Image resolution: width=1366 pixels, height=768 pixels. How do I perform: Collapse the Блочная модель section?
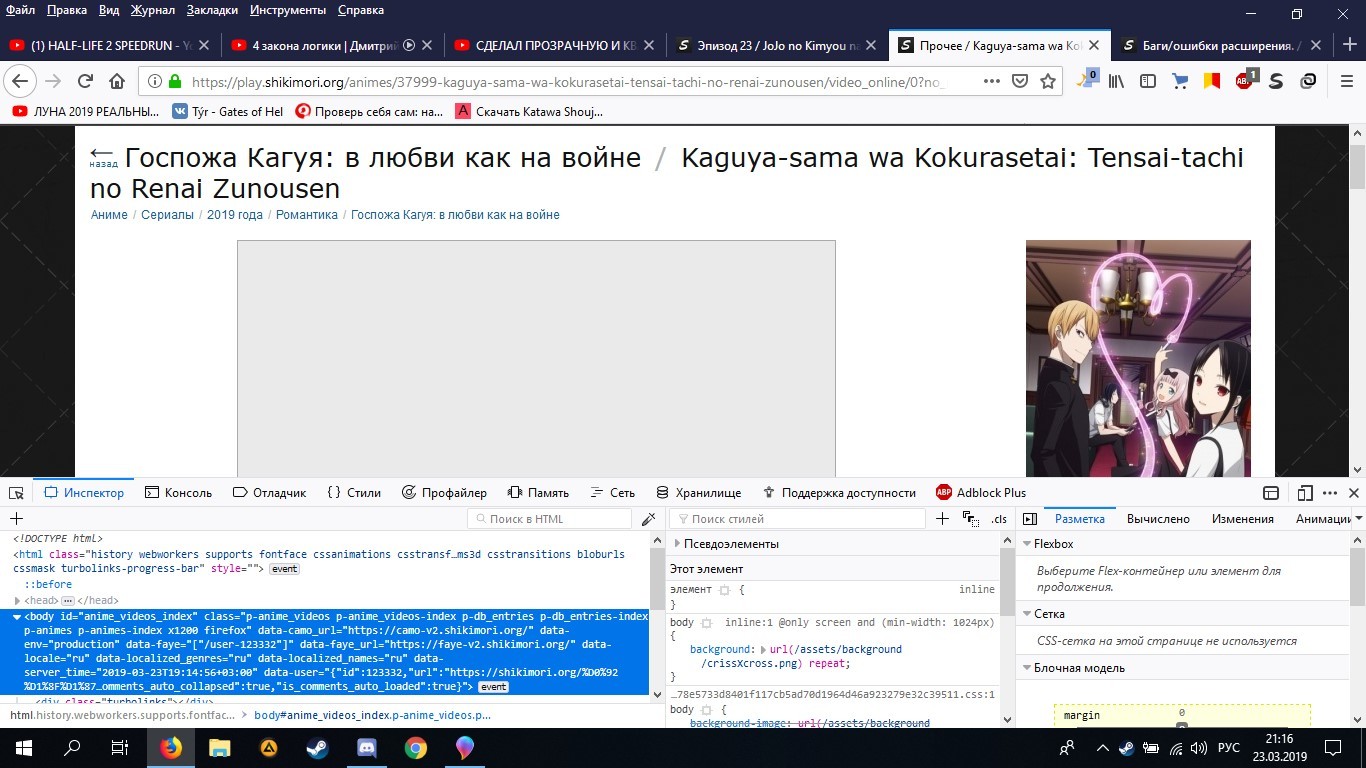[1026, 668]
